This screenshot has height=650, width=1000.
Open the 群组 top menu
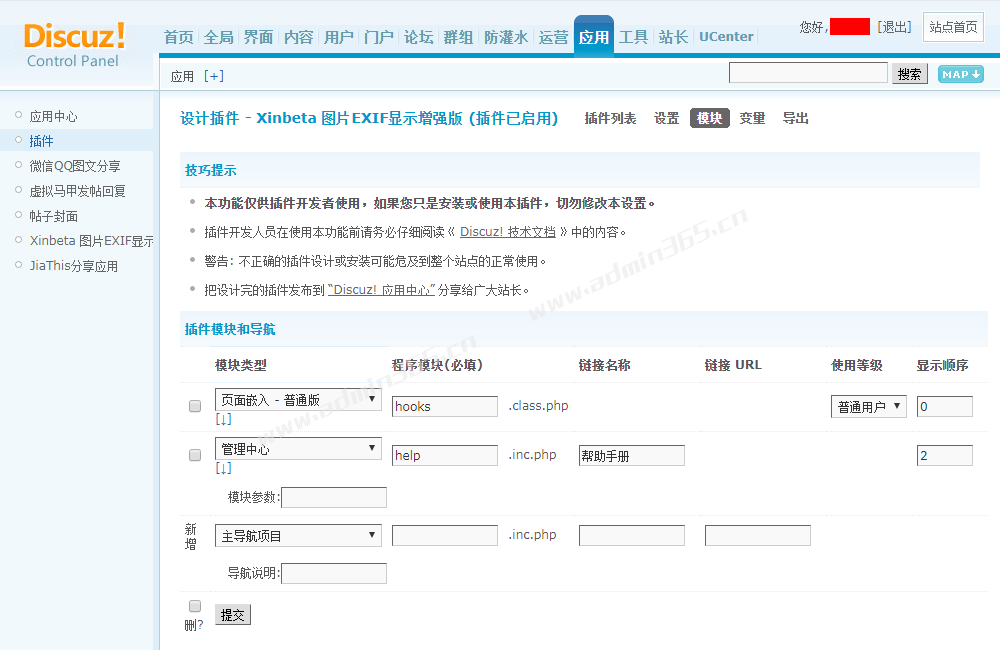tap(459, 37)
